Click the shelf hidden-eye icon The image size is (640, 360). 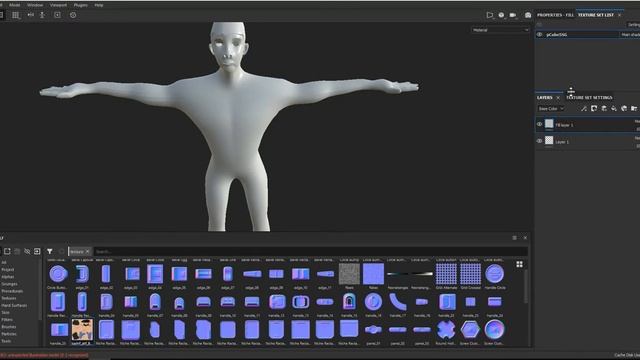27,251
